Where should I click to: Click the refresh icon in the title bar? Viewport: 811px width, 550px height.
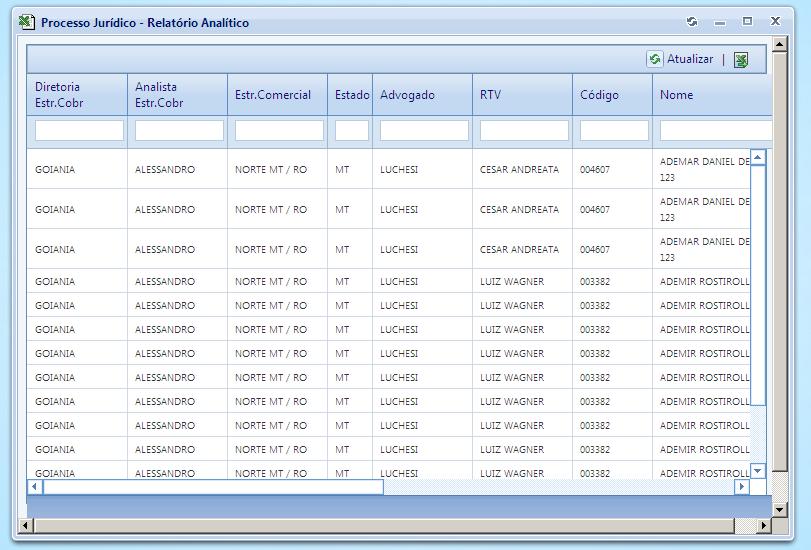pyautogui.click(x=692, y=22)
